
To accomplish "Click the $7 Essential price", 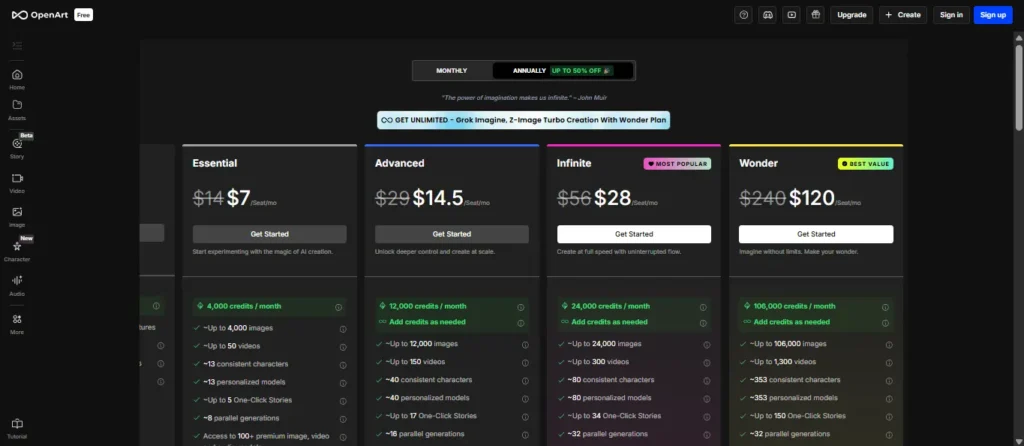I will pos(238,198).
